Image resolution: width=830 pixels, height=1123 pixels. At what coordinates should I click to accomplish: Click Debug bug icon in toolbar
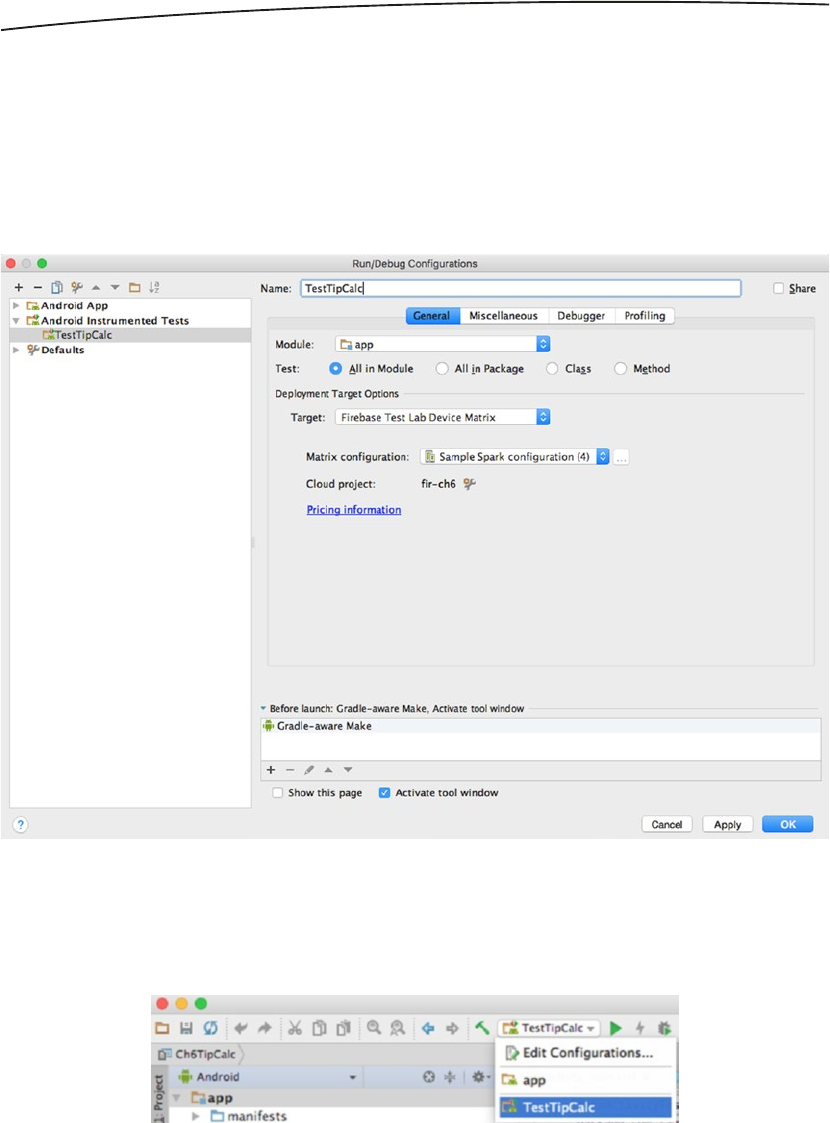pos(665,1028)
